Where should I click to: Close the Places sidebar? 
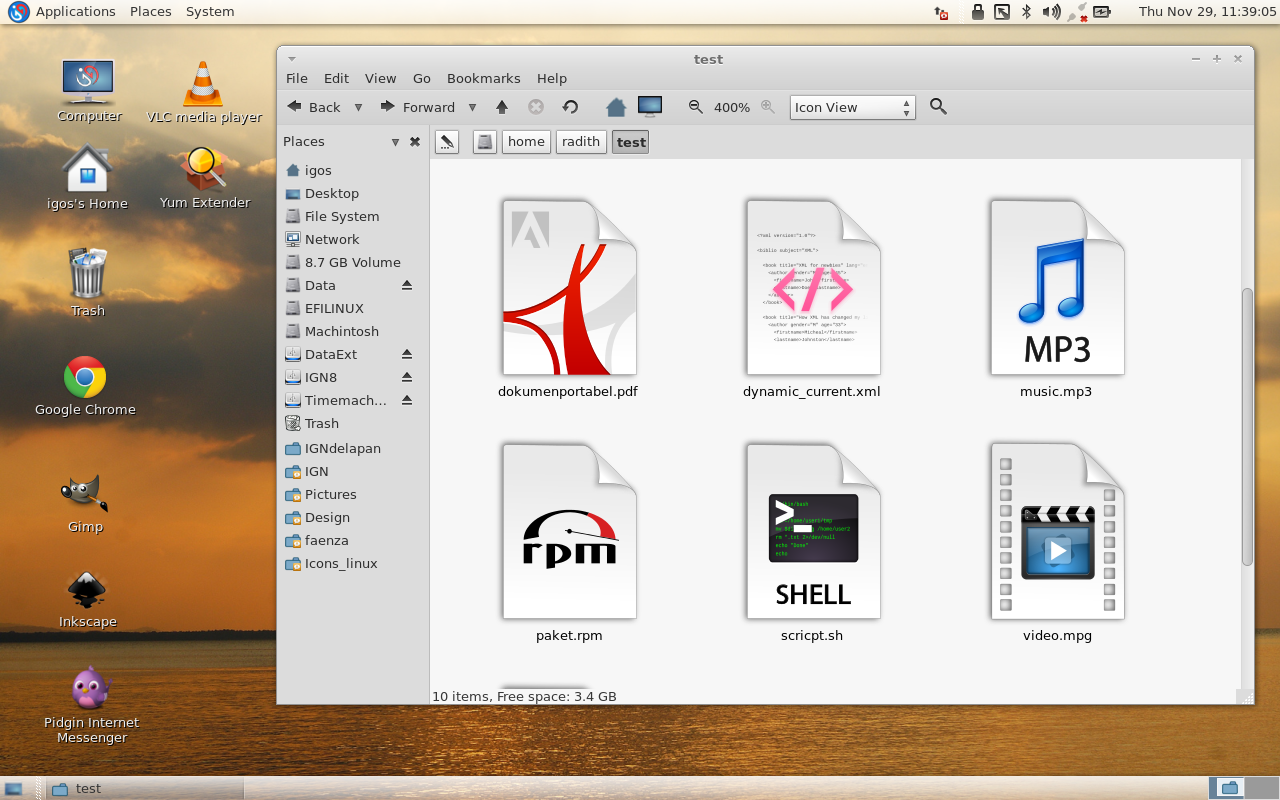pos(415,142)
